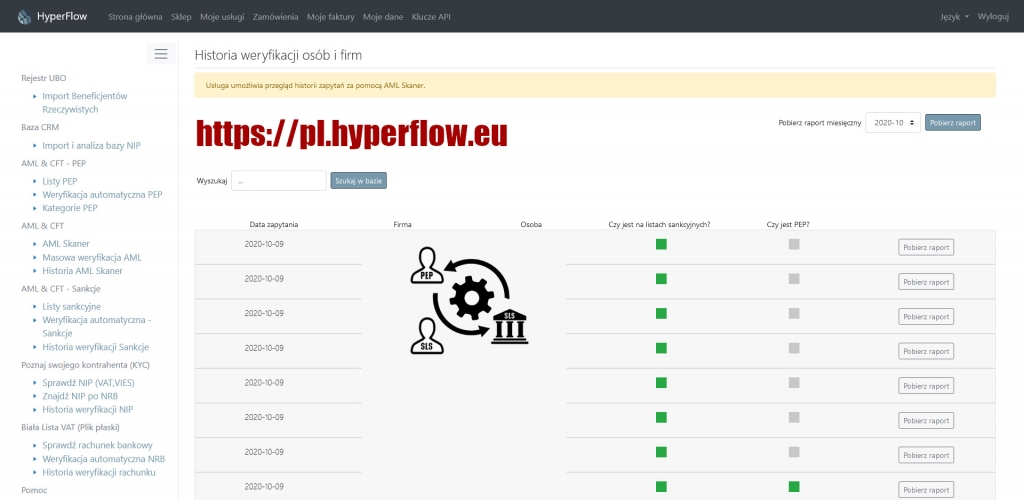Toggle the sidebar hamburger menu
Viewport: 1024px width, 500px height.
tap(161, 54)
